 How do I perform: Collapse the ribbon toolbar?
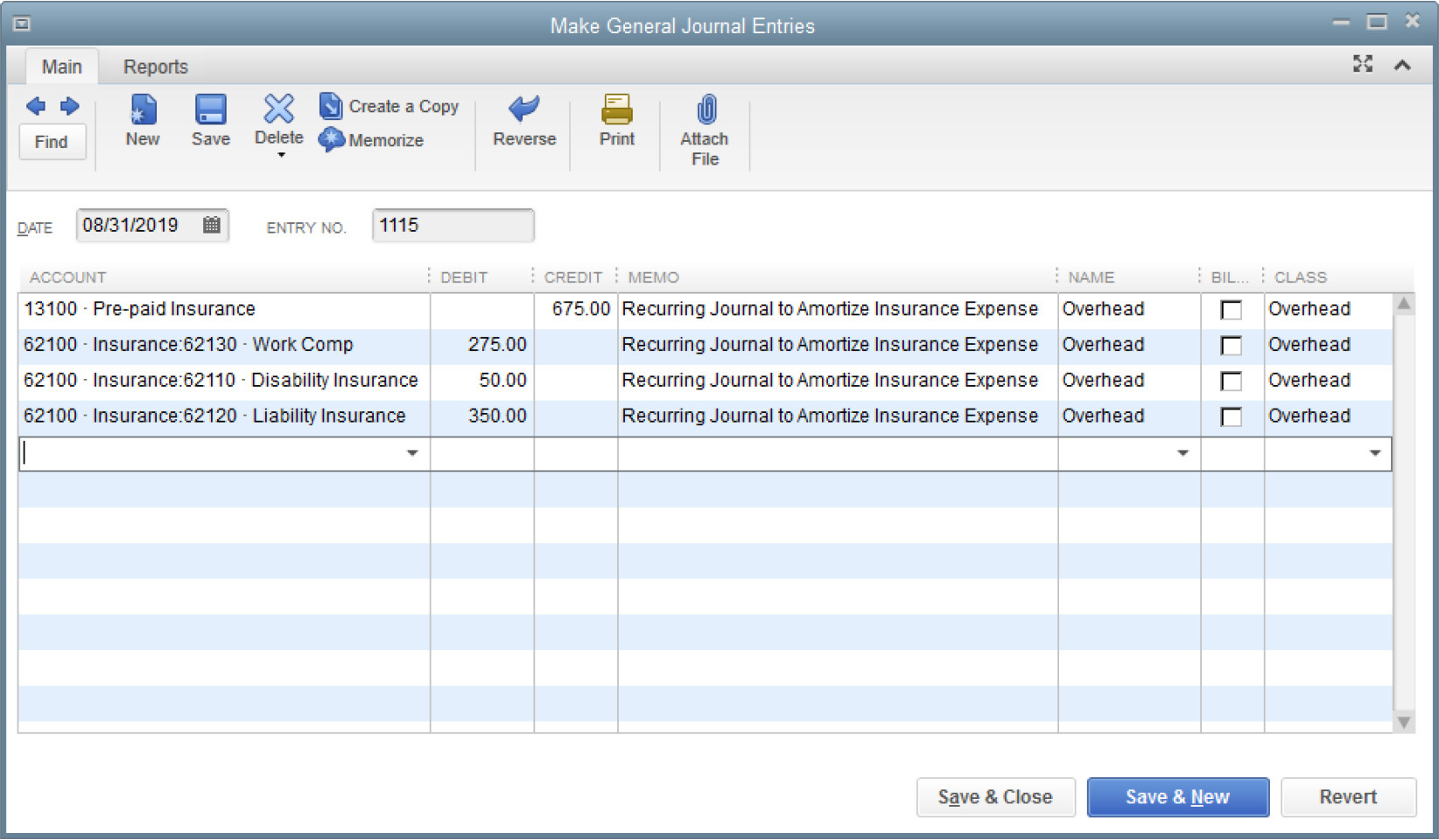tap(1402, 65)
